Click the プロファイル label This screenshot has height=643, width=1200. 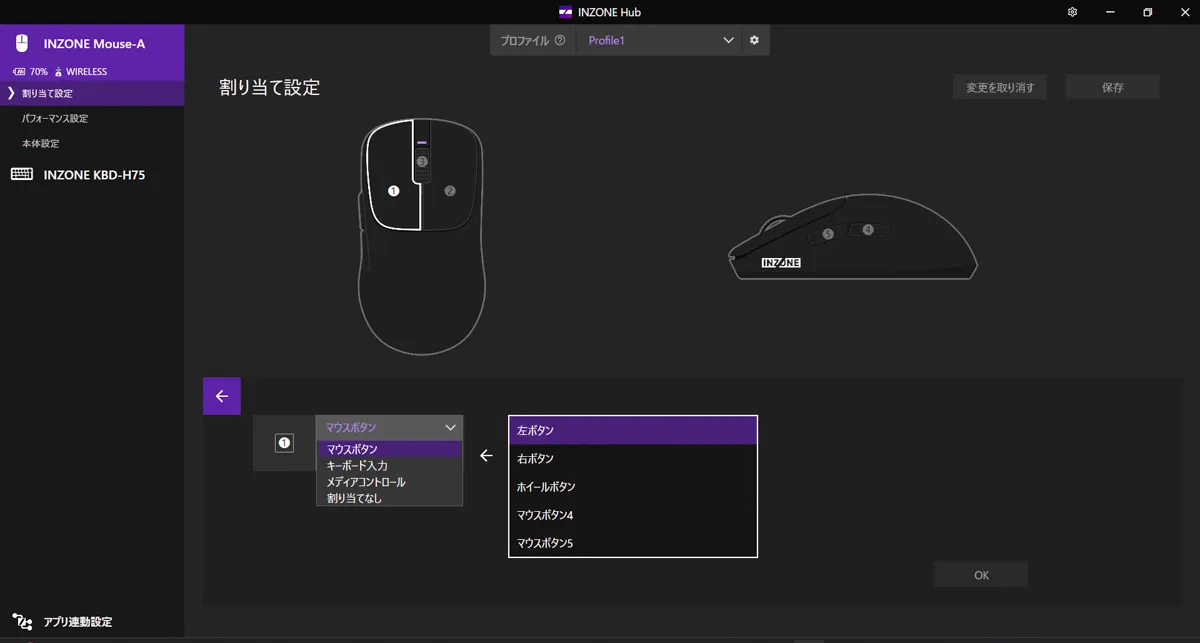[525, 41]
